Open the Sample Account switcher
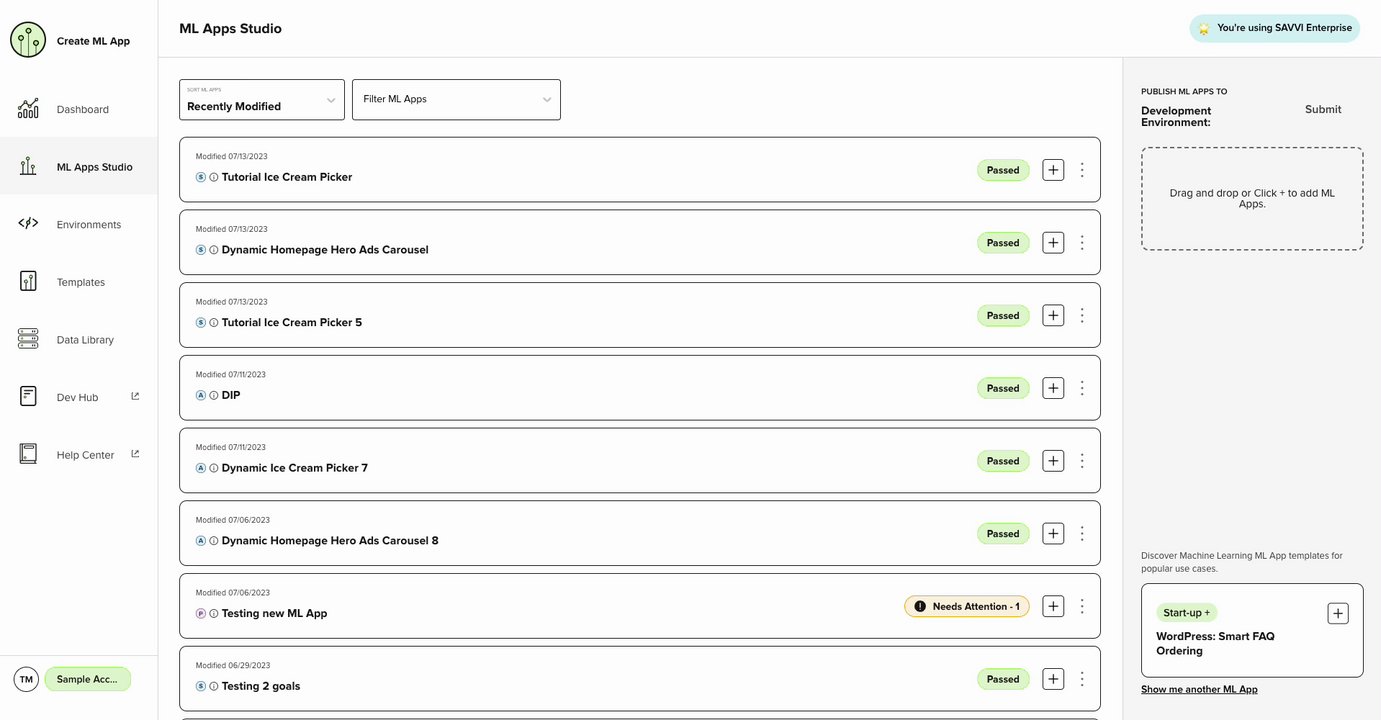This screenshot has width=1381, height=720. pos(87,679)
